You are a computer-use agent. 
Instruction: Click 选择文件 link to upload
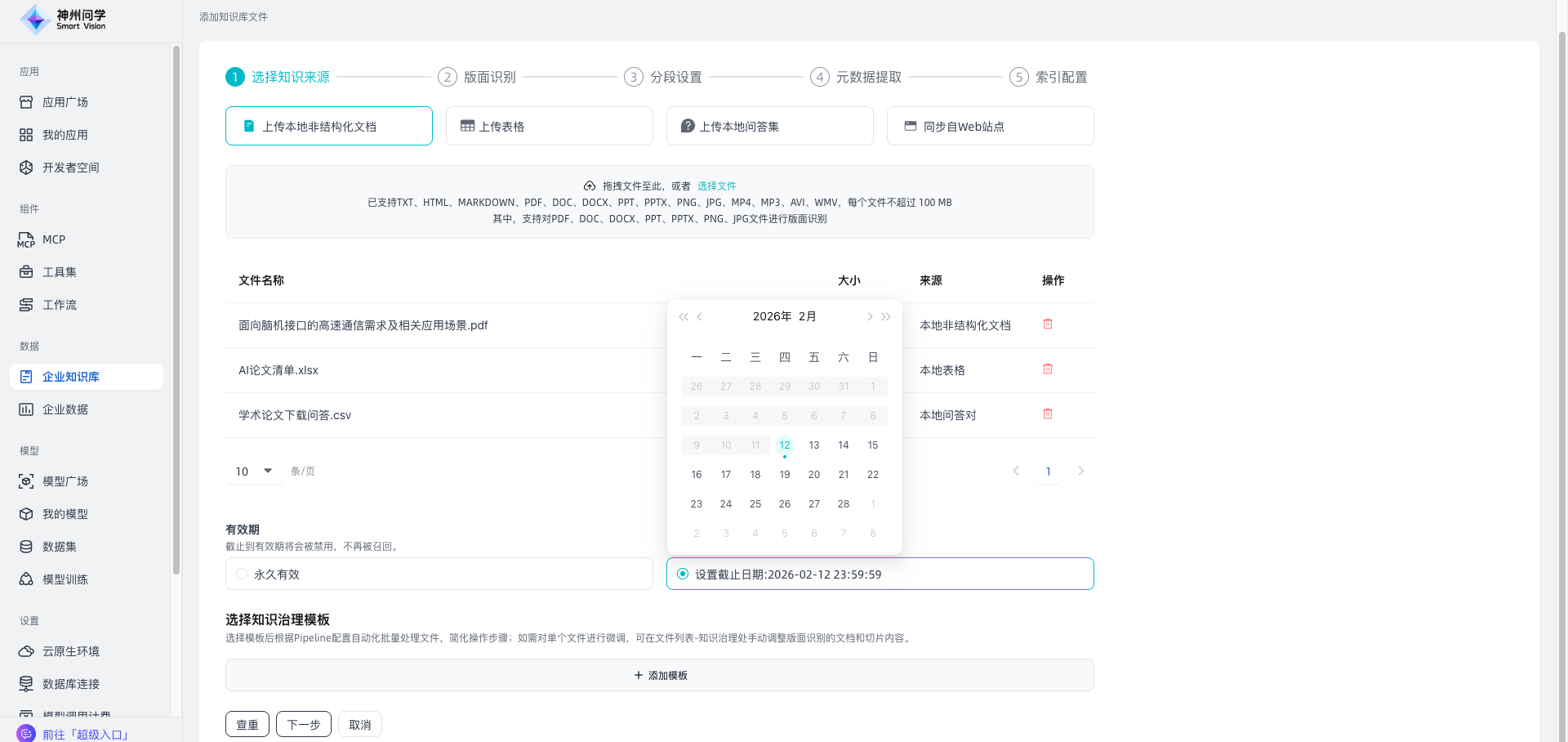pyautogui.click(x=716, y=186)
